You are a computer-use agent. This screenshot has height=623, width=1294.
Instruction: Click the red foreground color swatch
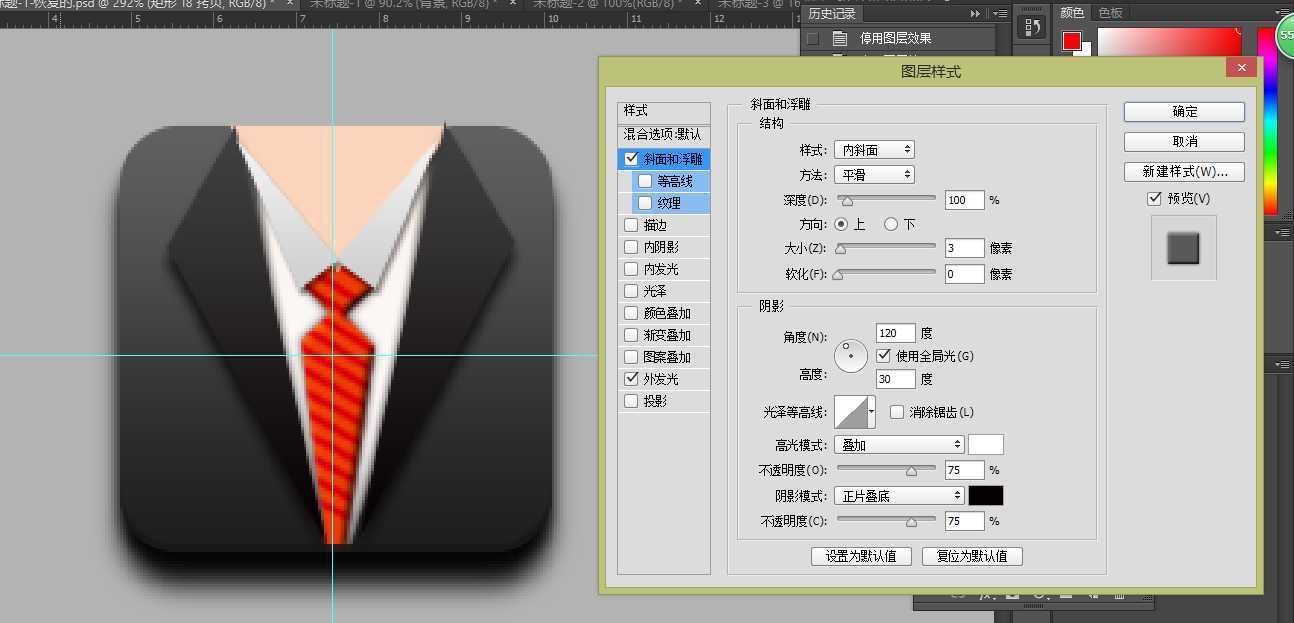tap(1072, 41)
